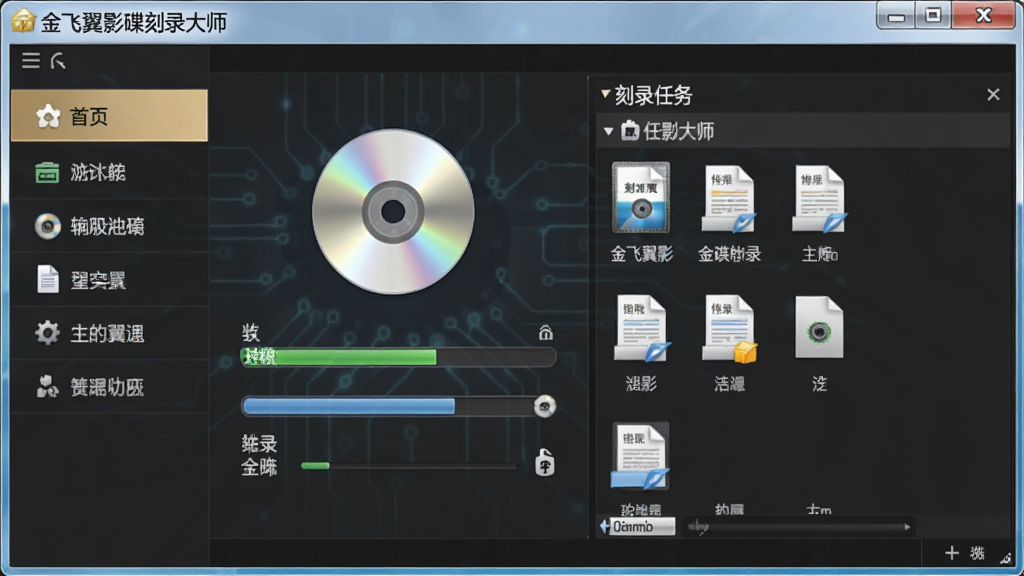Click the large silver disc image
The image size is (1024, 576).
[x=393, y=211]
